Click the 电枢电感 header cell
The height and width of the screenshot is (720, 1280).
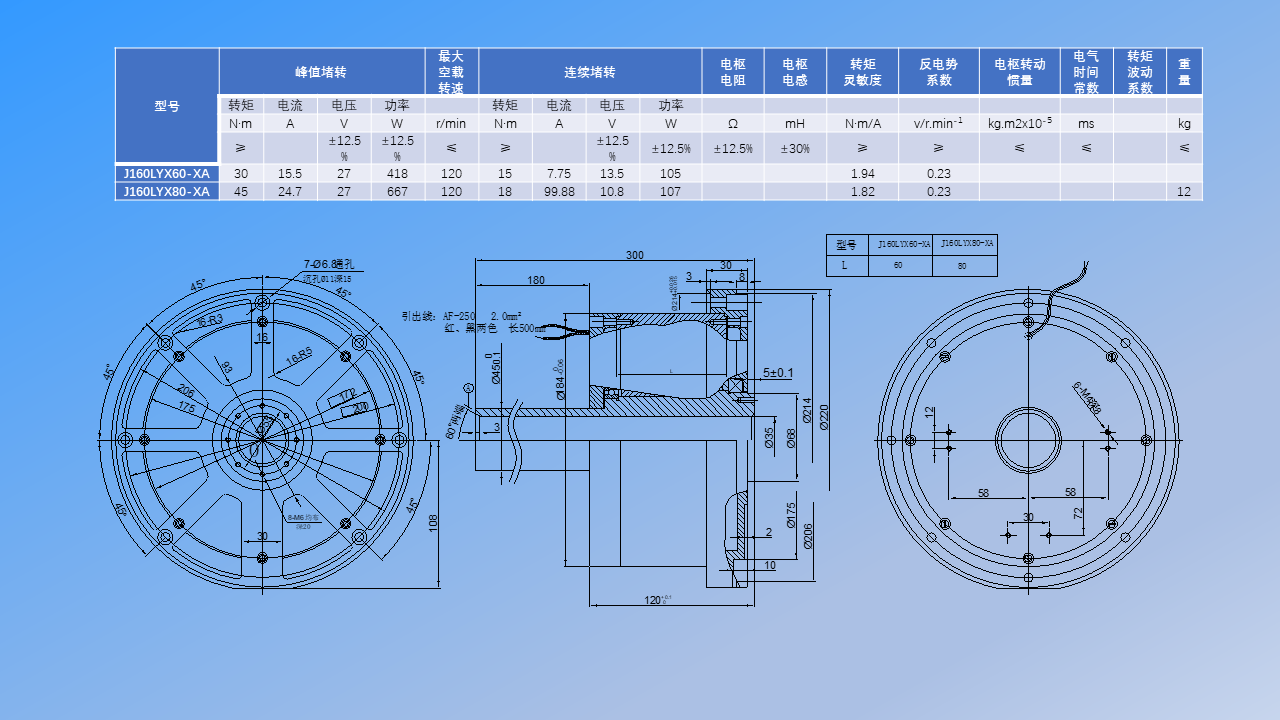[795, 72]
